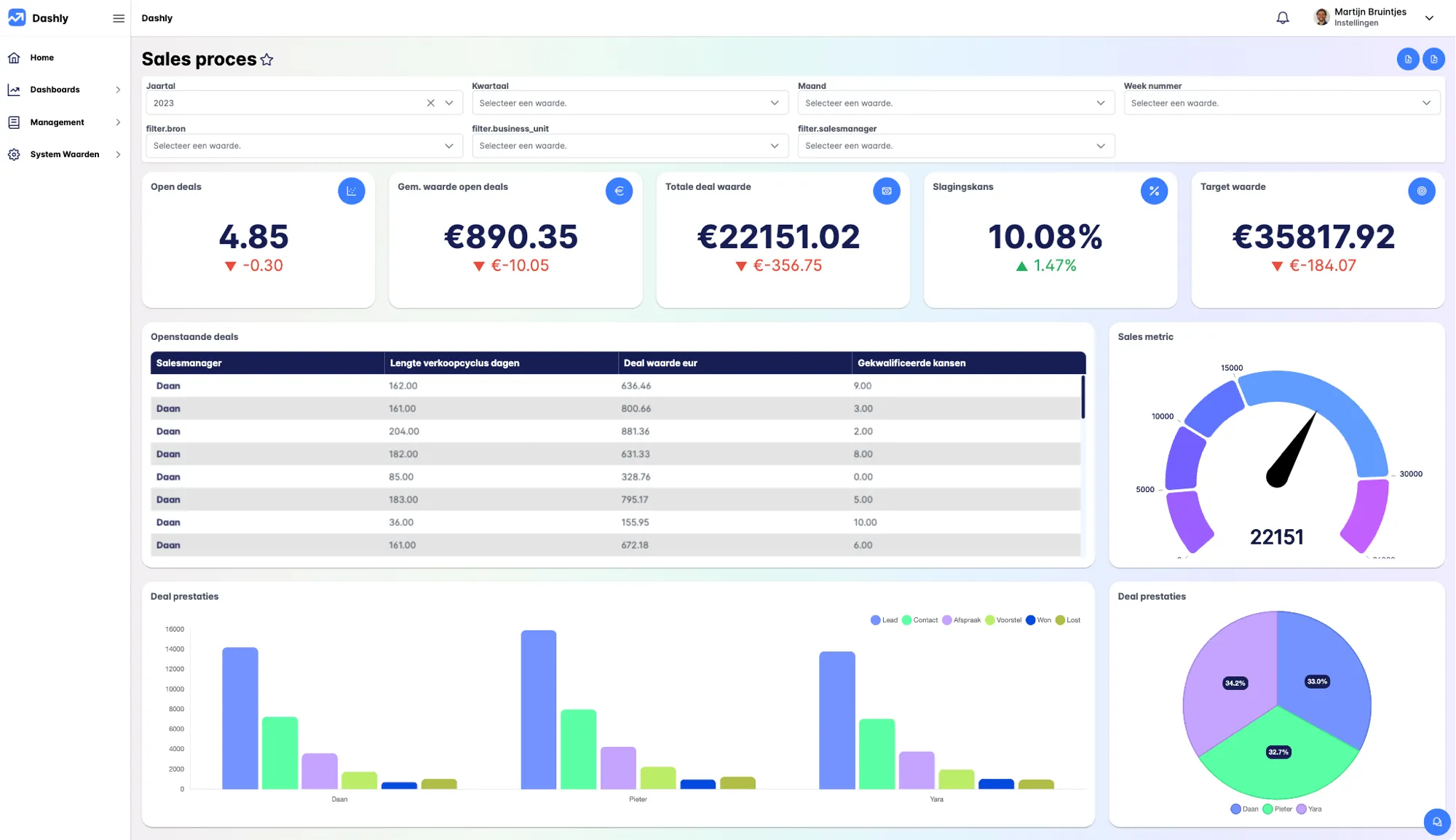Click the Openstaande deals table scrollbar

(1083, 397)
